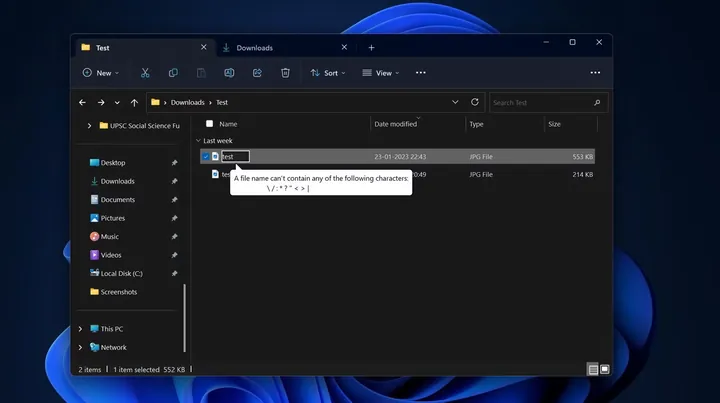Image resolution: width=720 pixels, height=403 pixels.
Task: Click the Copy icon in toolbar
Action: [x=173, y=73]
